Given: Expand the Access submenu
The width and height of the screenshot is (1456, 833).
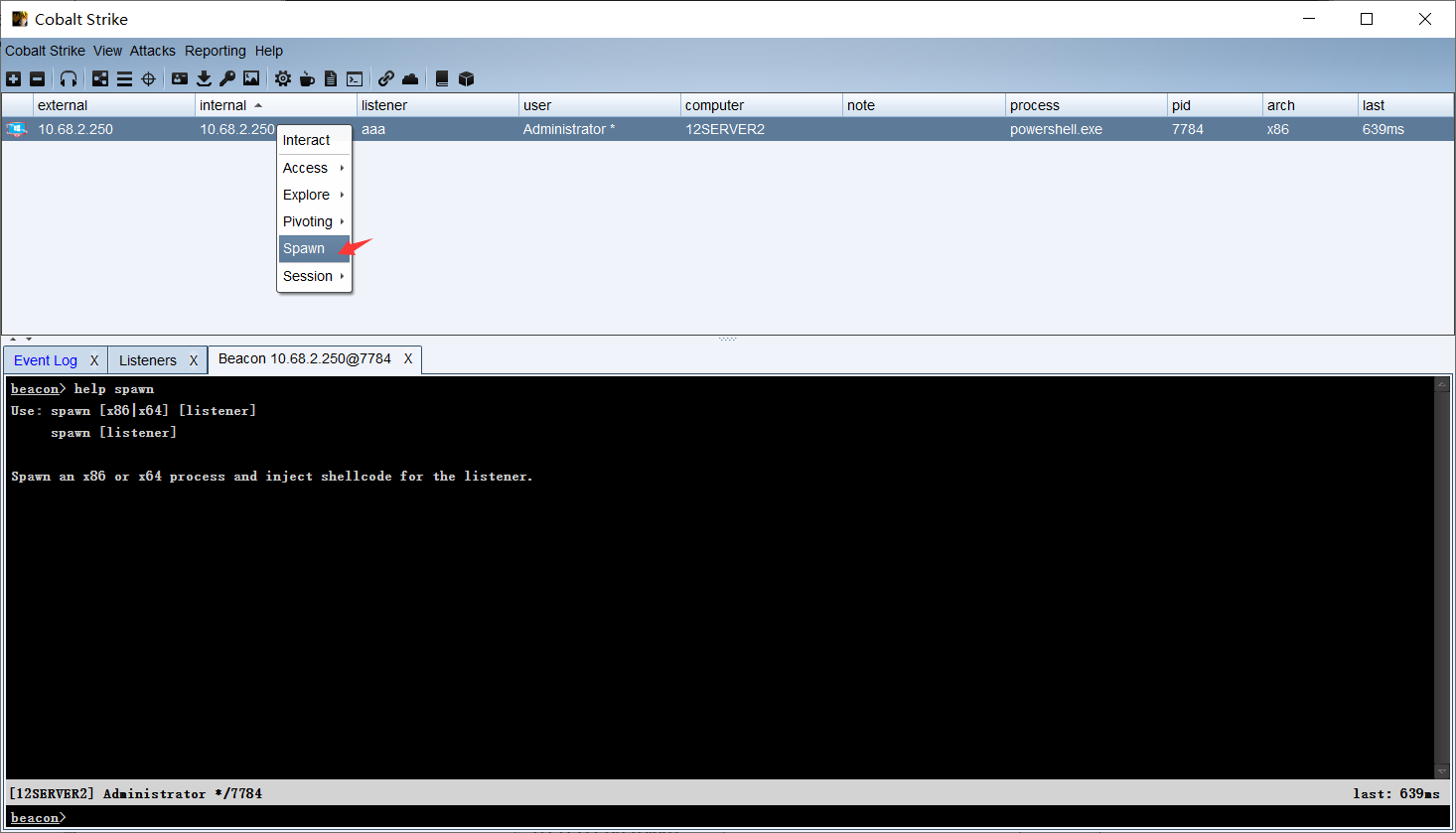Looking at the screenshot, I should click(314, 168).
